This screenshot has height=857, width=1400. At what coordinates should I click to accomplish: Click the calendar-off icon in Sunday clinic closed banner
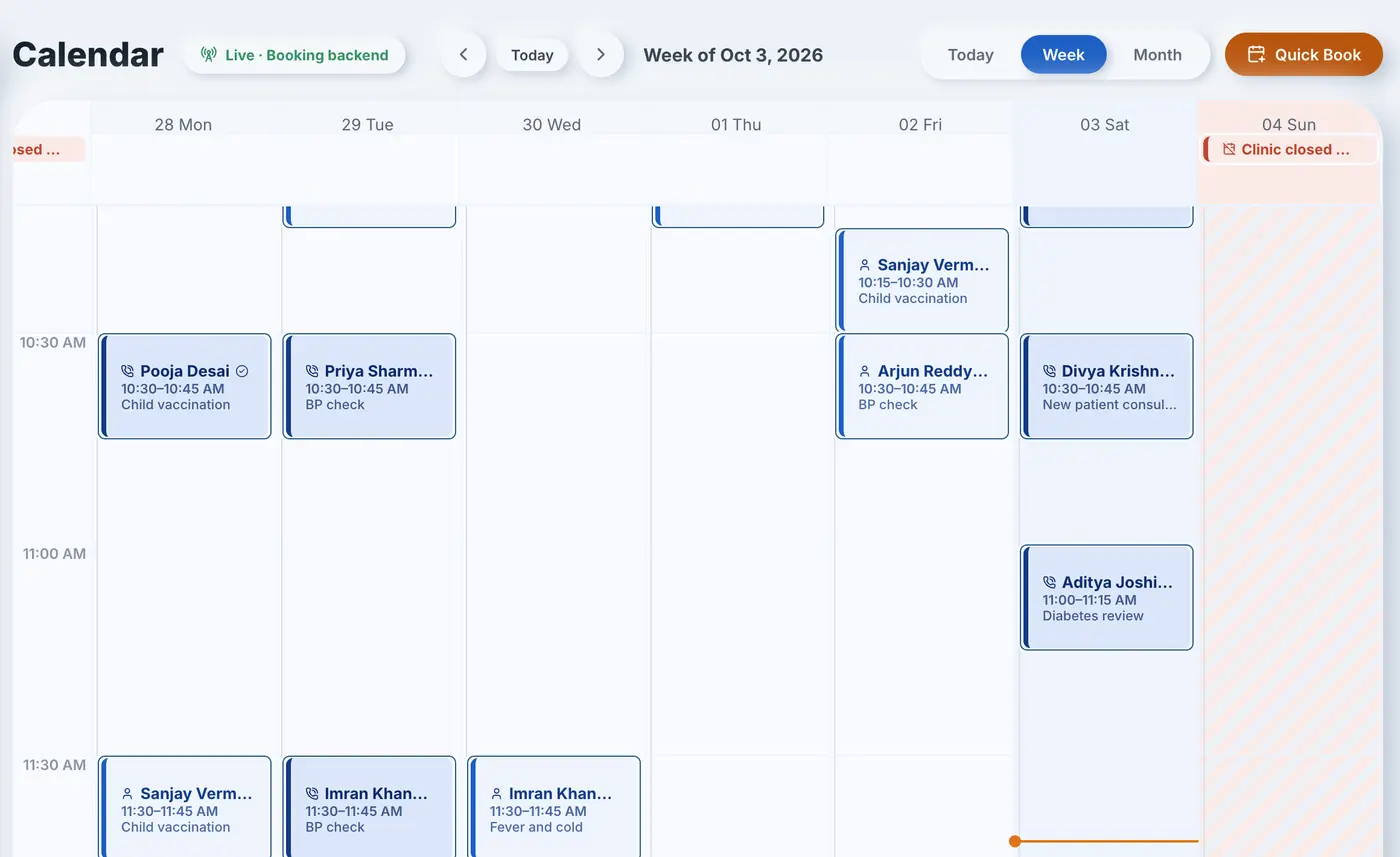(1229, 150)
